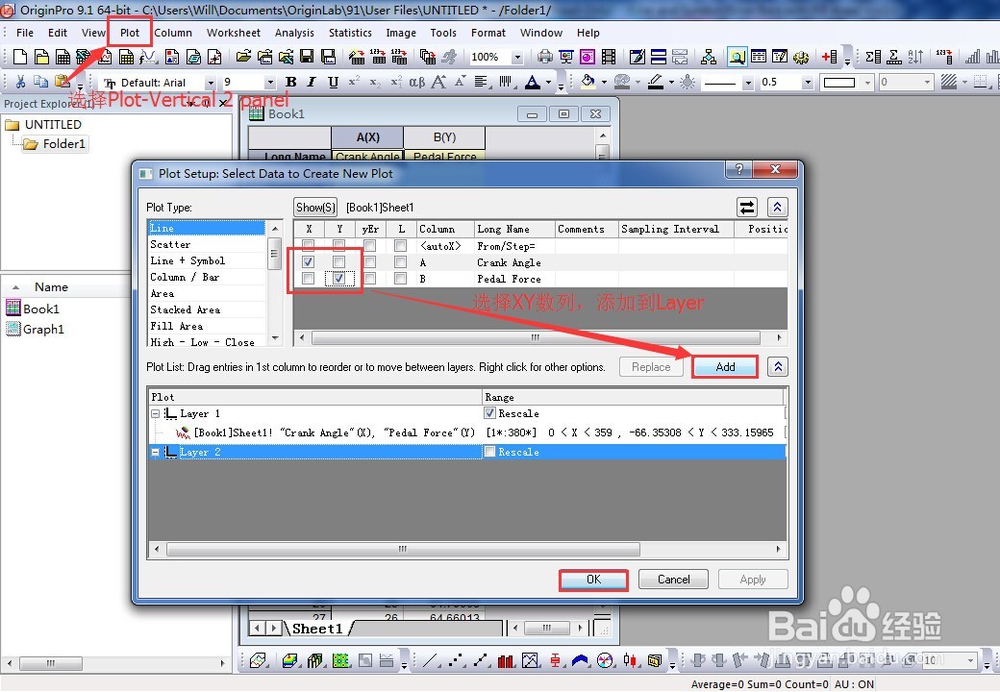Uncheck Y checkbox for column B

point(339,279)
